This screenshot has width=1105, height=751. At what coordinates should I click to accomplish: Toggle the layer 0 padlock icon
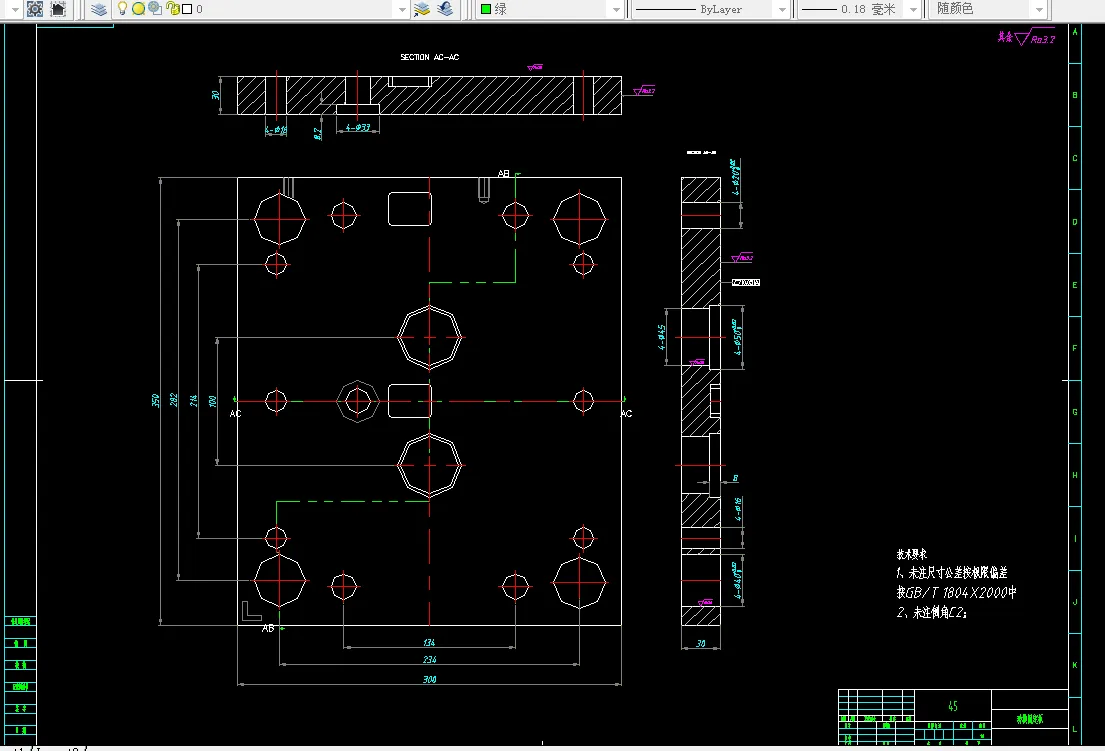[172, 8]
